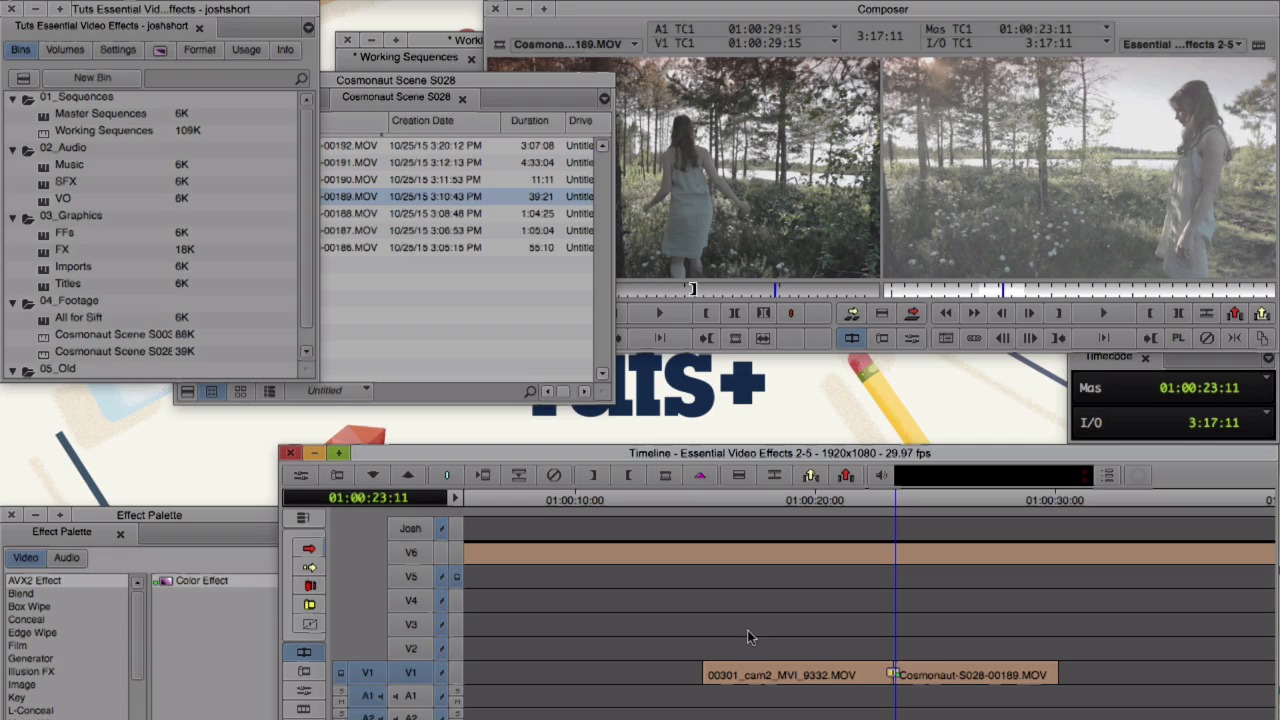Select Audio tab in Effect Palette

click(67, 558)
